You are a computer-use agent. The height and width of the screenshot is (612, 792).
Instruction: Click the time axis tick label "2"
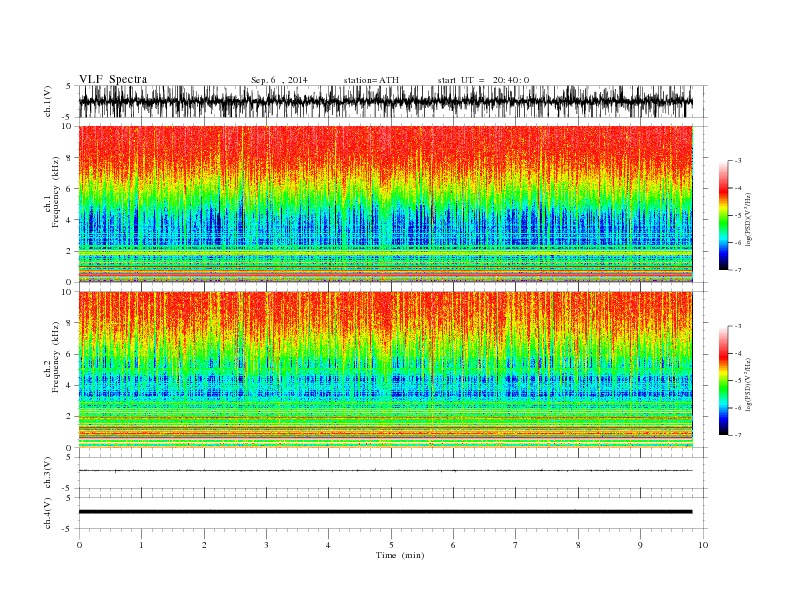[204, 545]
